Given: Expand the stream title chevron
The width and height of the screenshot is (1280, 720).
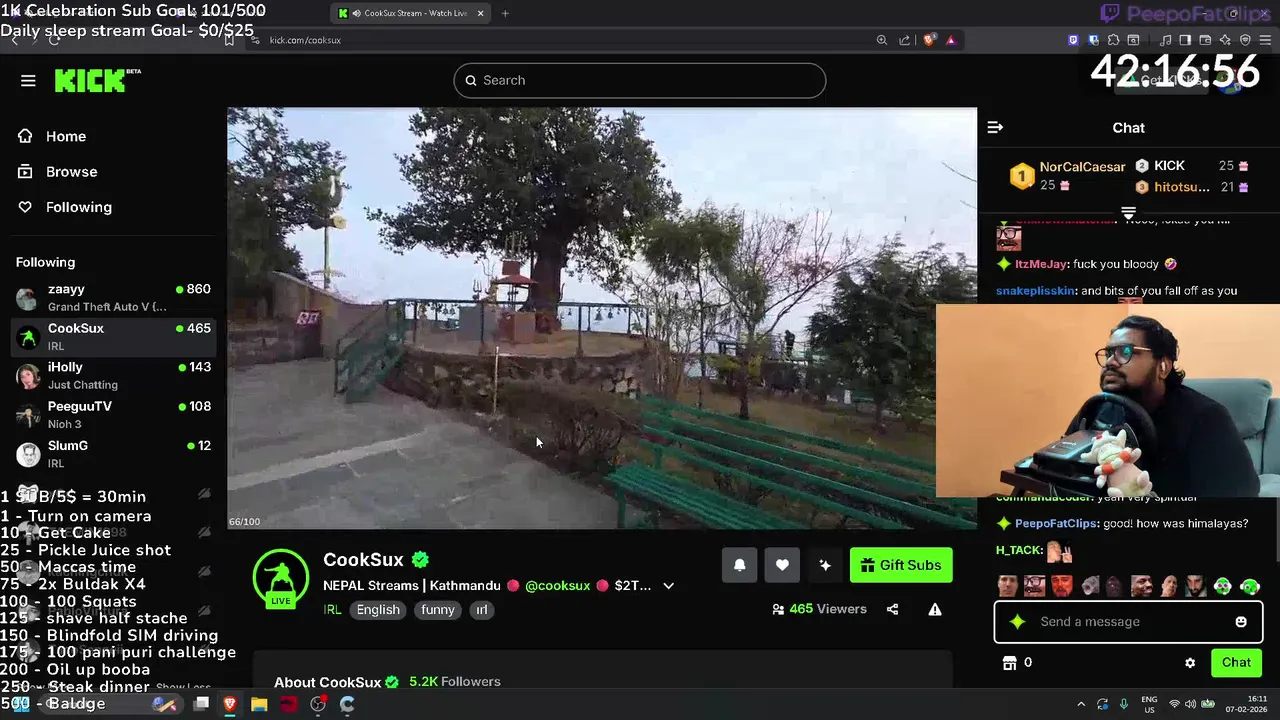Looking at the screenshot, I should pyautogui.click(x=668, y=586).
